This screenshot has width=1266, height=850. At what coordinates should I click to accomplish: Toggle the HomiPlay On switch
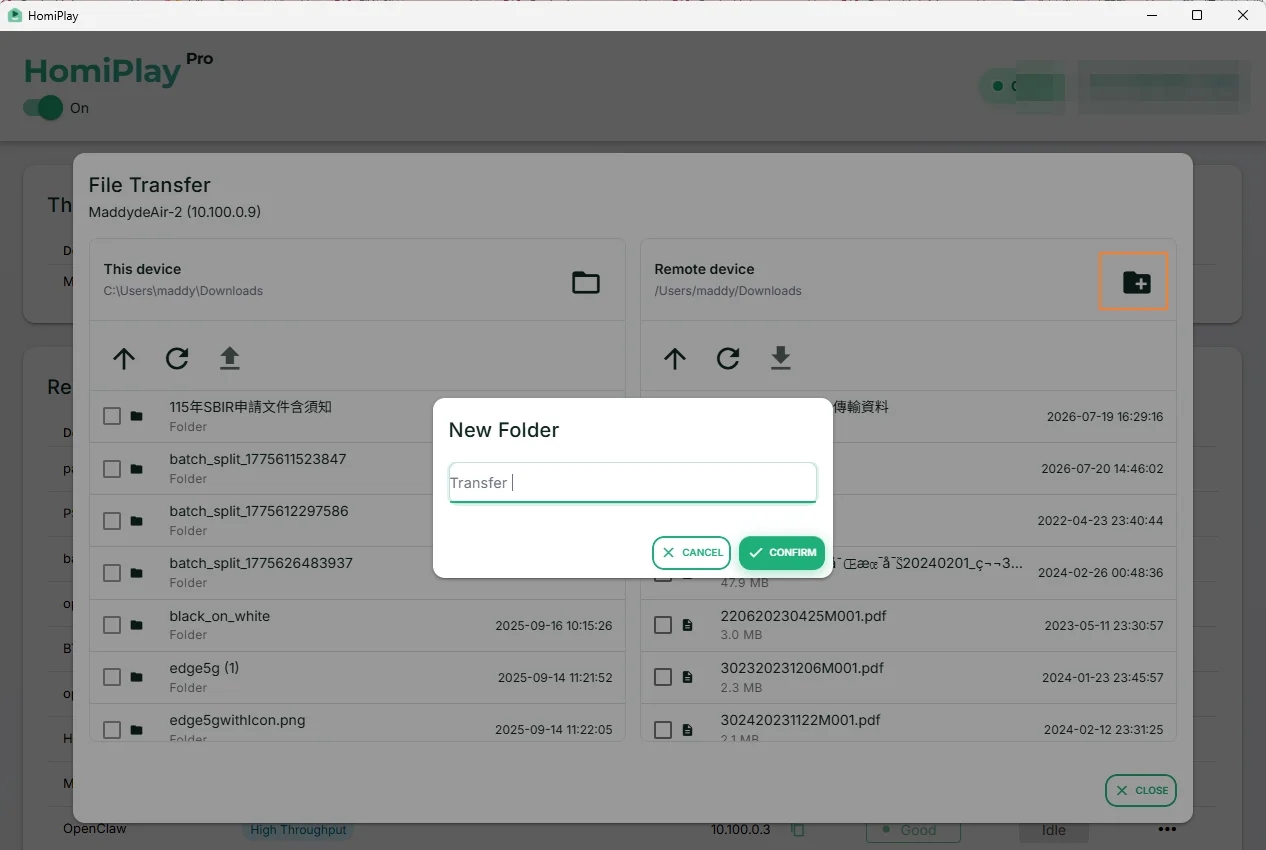point(43,108)
